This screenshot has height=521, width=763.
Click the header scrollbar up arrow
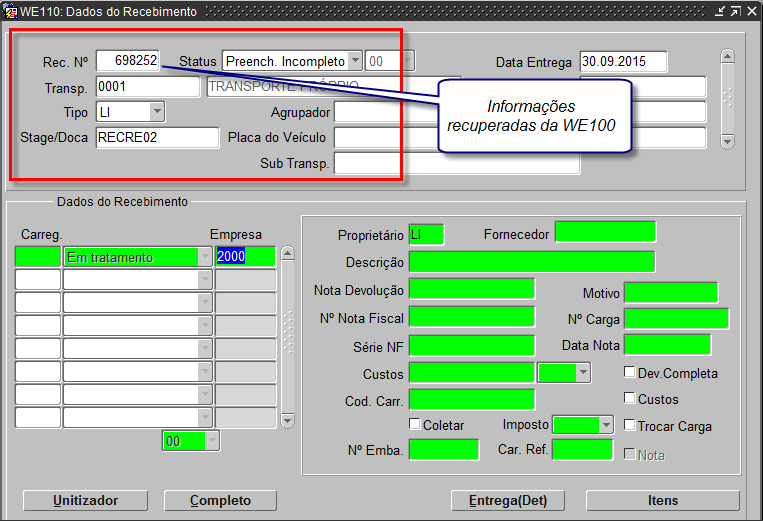(727, 56)
